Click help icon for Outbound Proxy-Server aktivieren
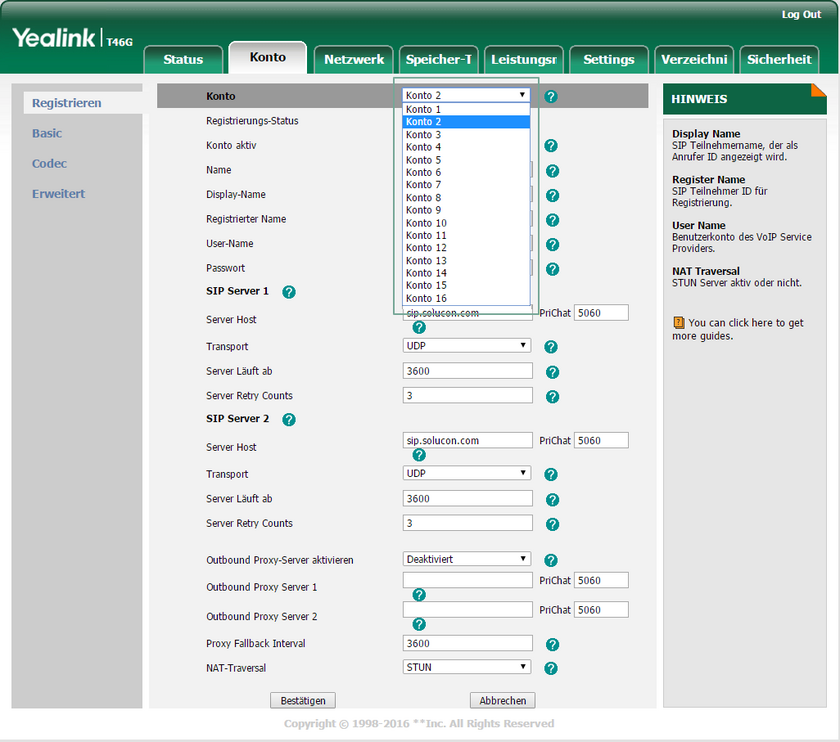The height and width of the screenshot is (742, 840). coord(551,561)
